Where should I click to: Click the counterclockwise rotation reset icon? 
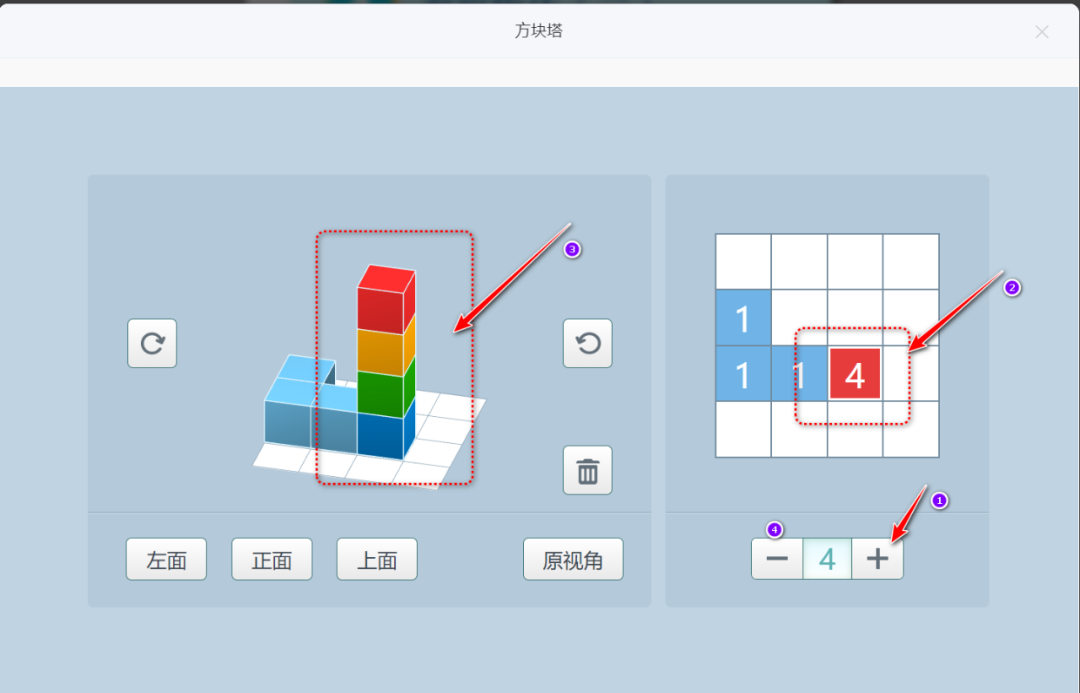(x=587, y=343)
